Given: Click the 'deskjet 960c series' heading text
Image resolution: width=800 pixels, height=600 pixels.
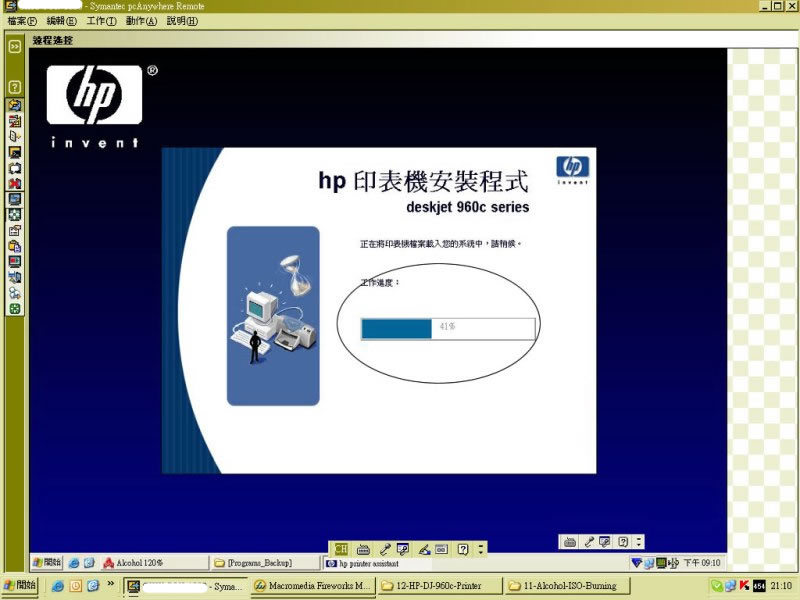Looking at the screenshot, I should click(468, 207).
